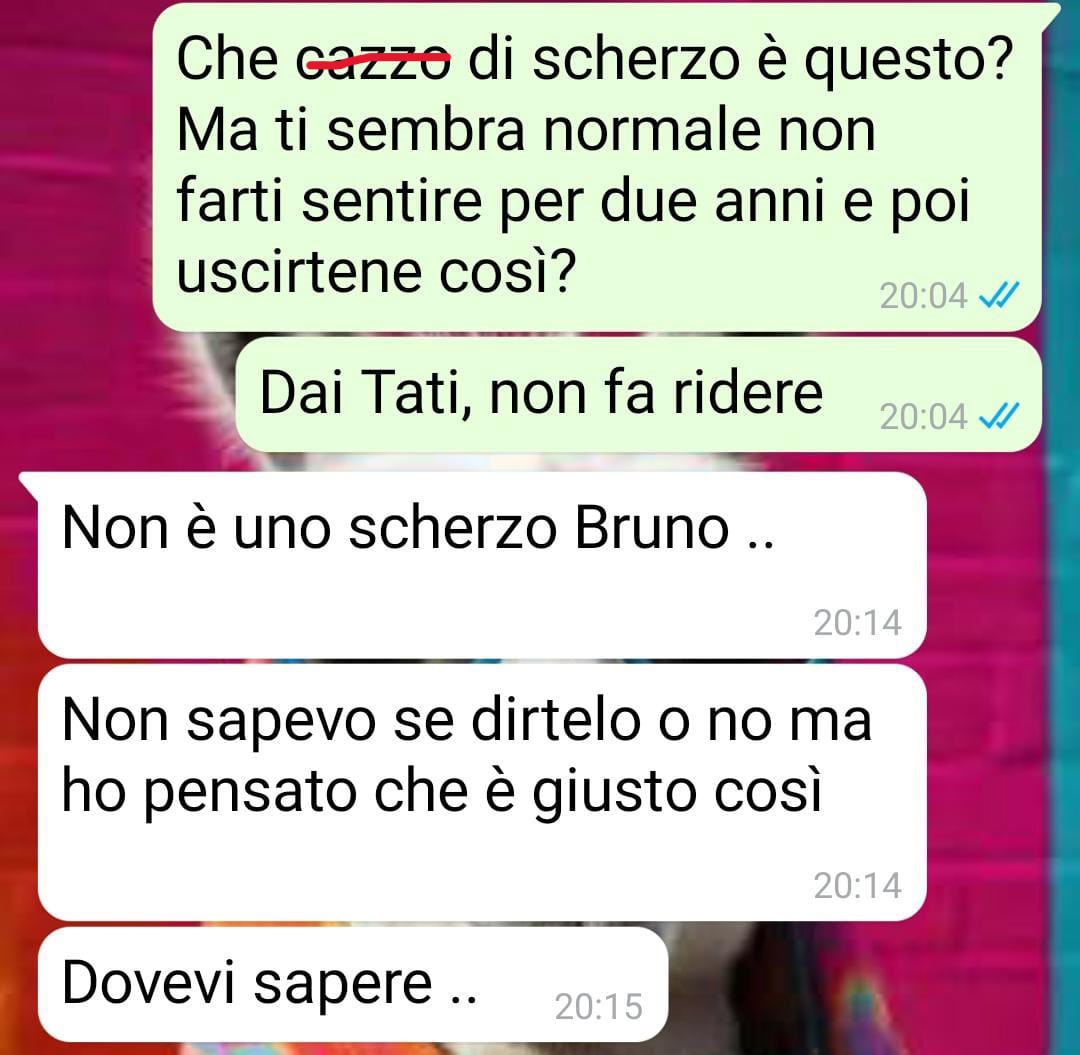Select the "Dai Tati, non fa ridere" message
The width and height of the screenshot is (1080, 1055).
click(638, 395)
